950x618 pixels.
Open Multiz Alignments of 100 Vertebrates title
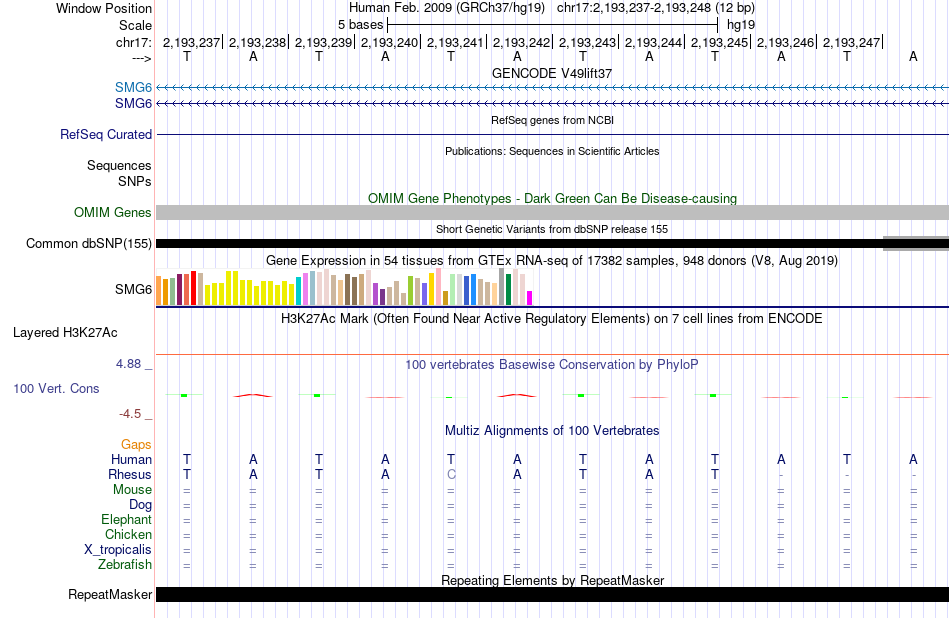coord(552,430)
